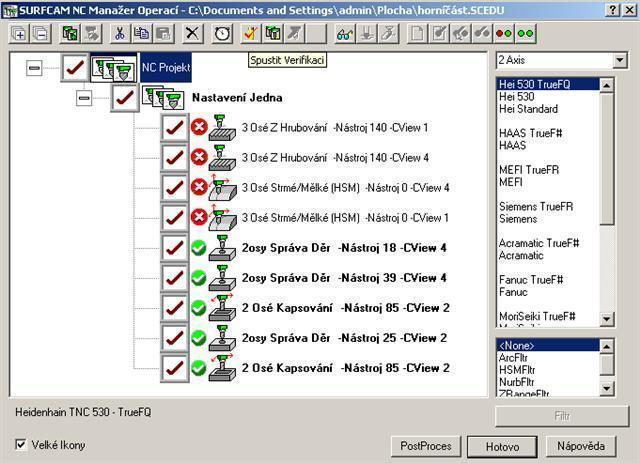The height and width of the screenshot is (463, 640).
Task: Click green status of Správa Děr Nástroj 18
Action: (x=199, y=248)
